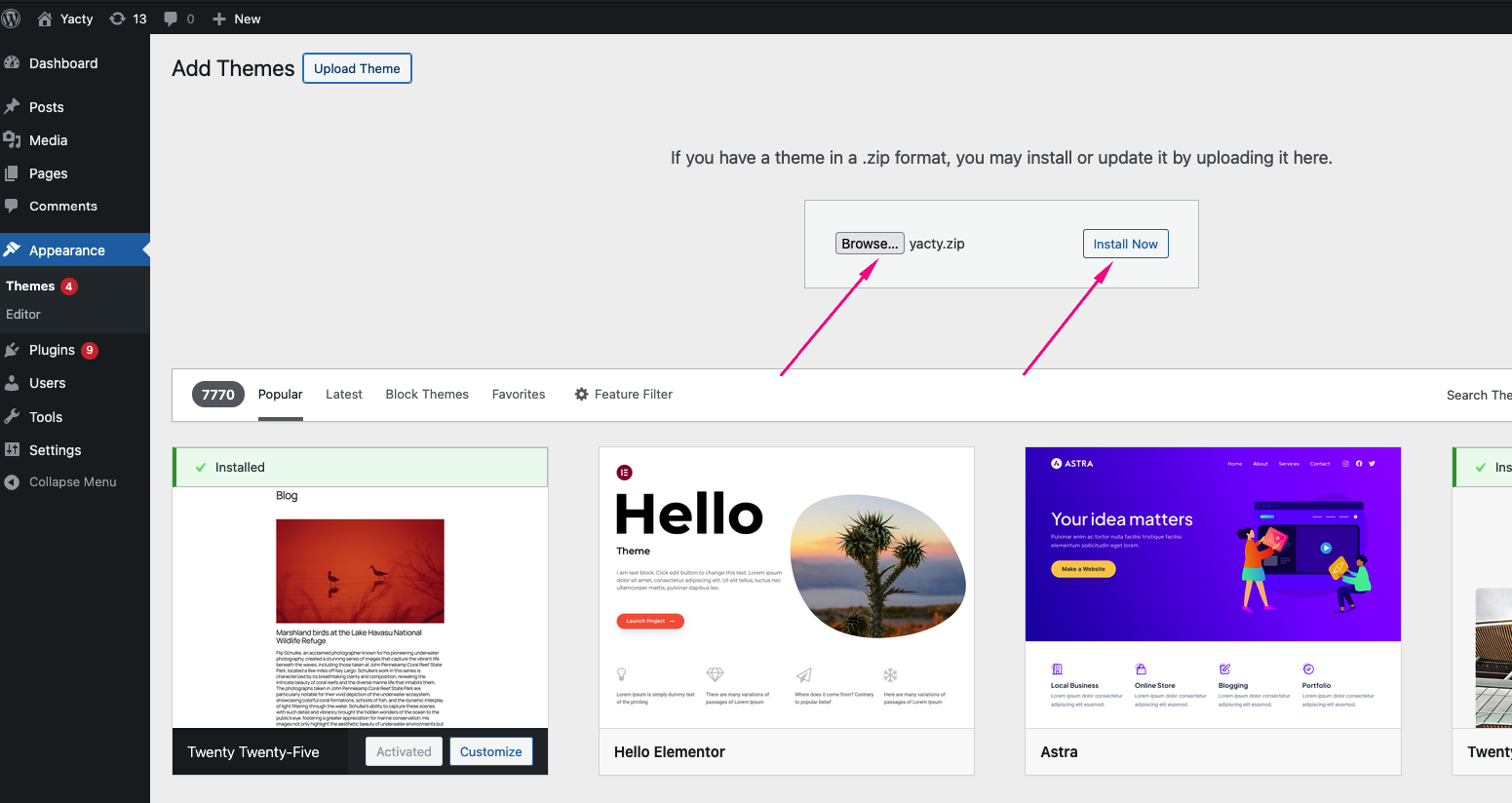This screenshot has width=1512, height=803.
Task: Open the updates icon showing 13
Action: coord(118,19)
